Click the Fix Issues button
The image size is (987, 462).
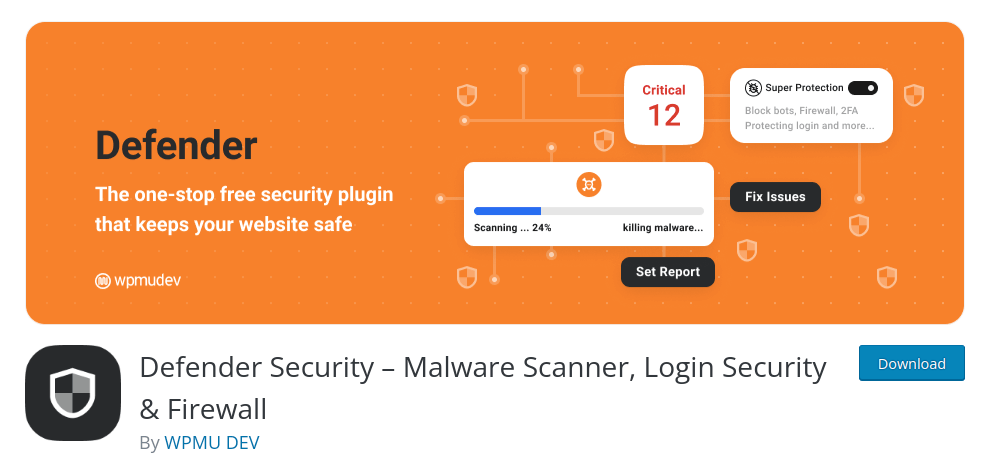click(x=775, y=196)
